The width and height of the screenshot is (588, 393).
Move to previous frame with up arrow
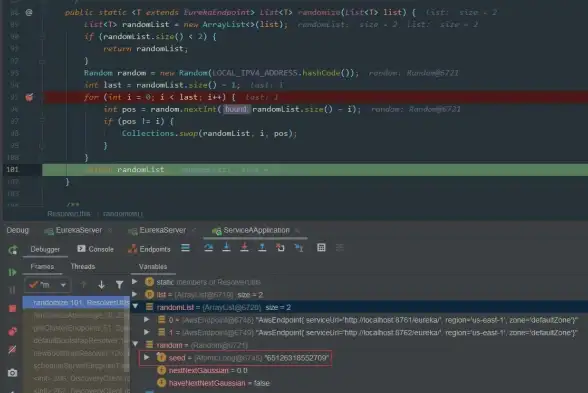coord(83,285)
